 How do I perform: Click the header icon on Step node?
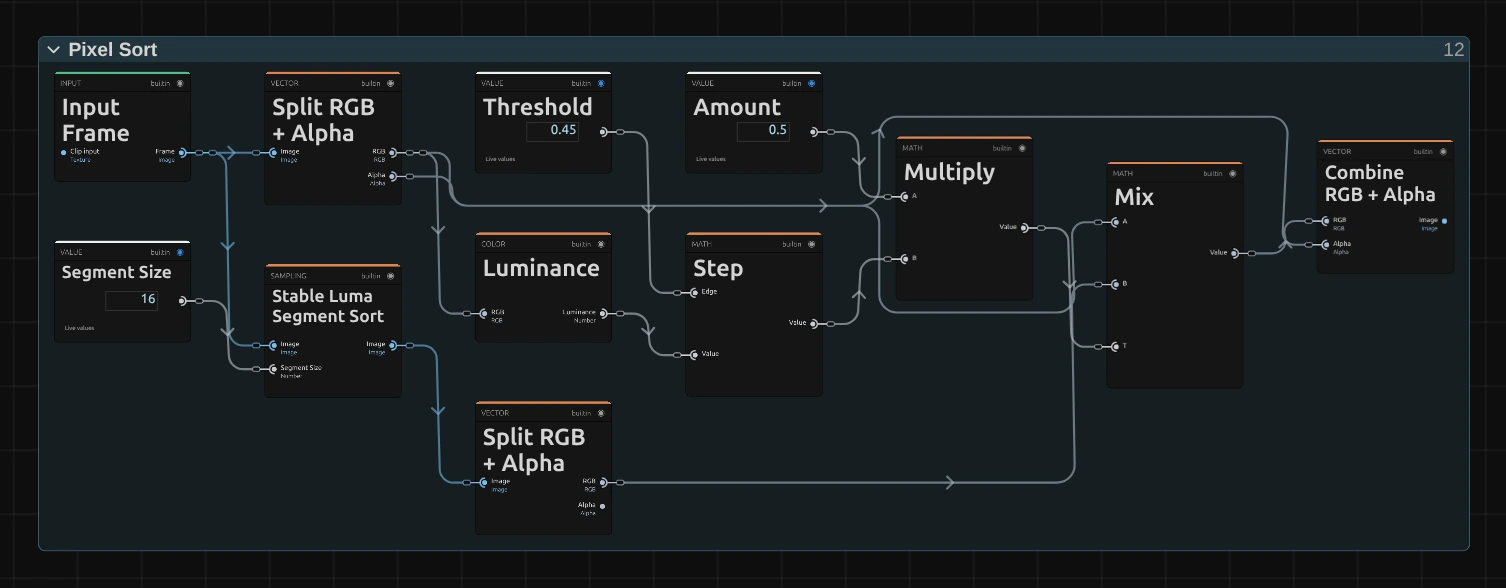tap(811, 244)
